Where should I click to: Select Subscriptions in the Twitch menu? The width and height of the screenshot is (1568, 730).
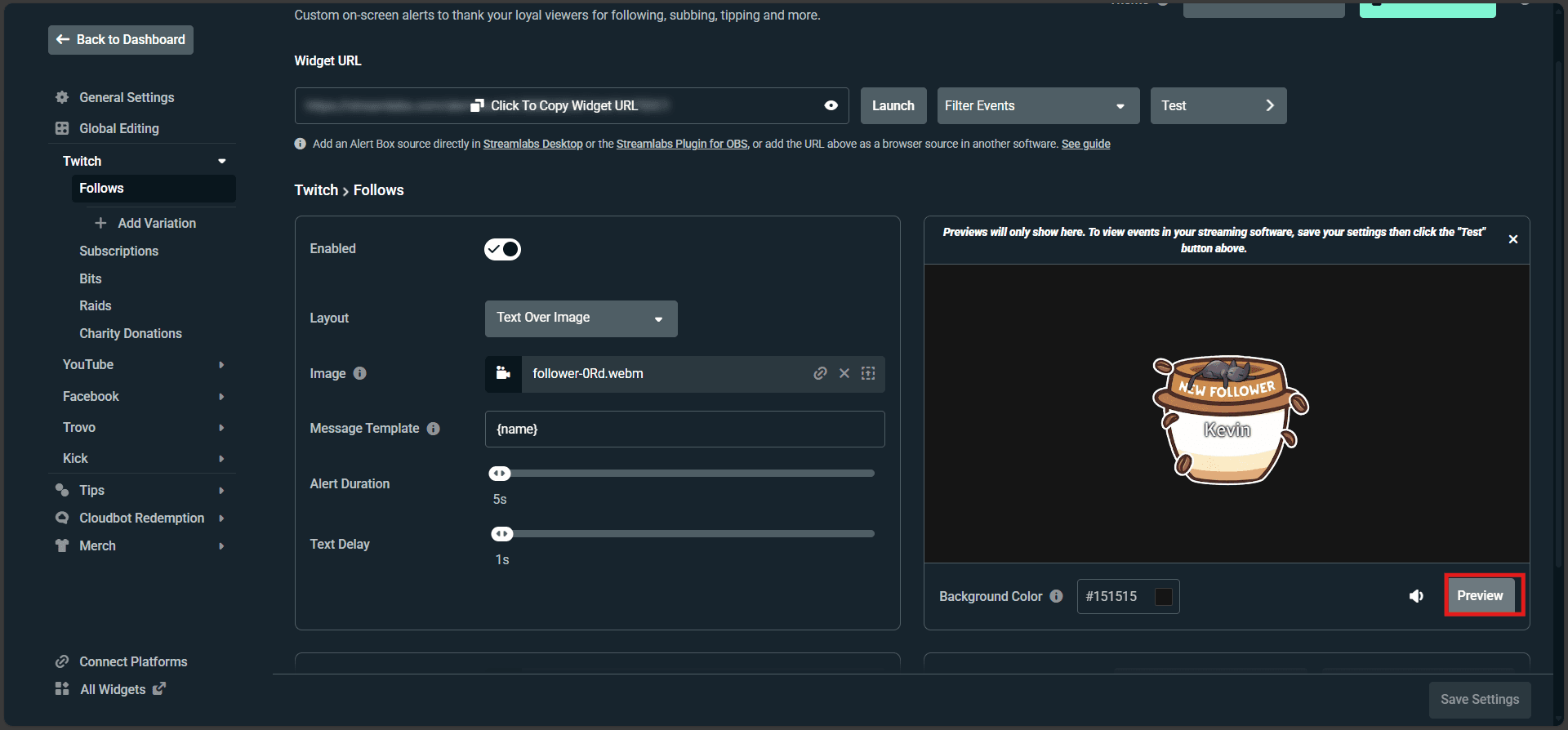[118, 251]
